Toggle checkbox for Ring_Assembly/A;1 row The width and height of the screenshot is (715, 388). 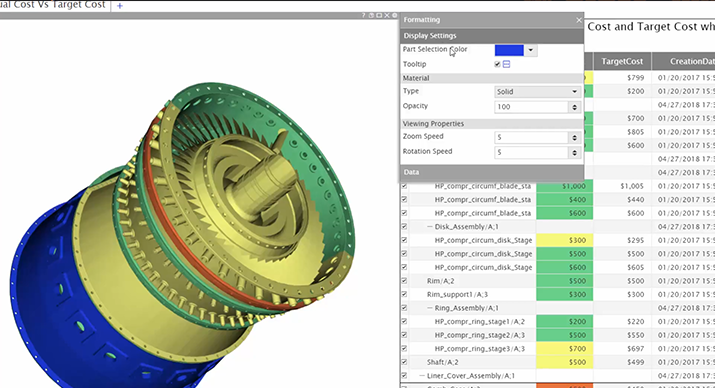[404, 308]
